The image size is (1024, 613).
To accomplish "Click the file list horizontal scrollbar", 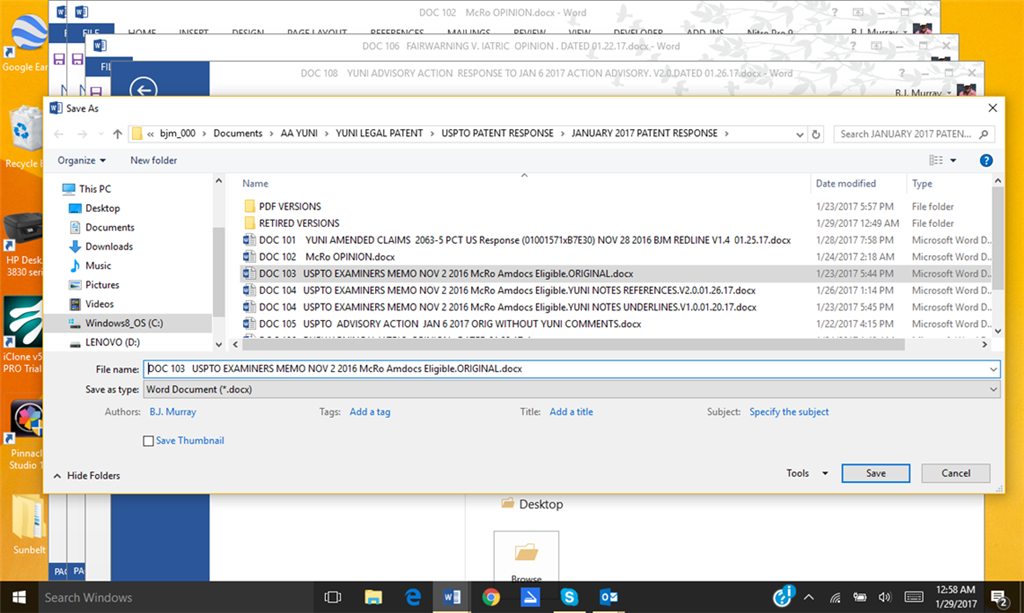I will [x=575, y=344].
